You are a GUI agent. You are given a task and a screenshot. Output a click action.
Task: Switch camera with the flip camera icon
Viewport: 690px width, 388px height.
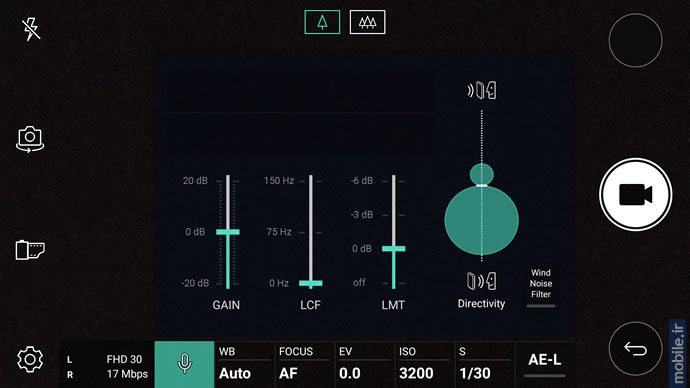30,139
